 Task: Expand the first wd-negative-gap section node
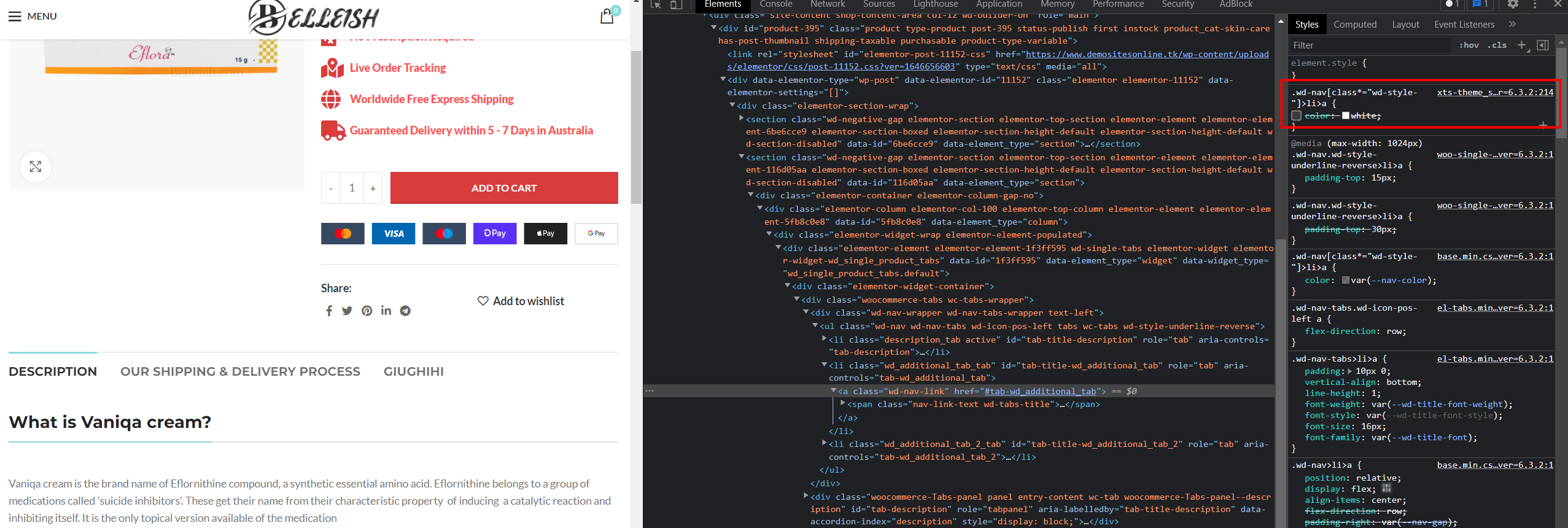(x=741, y=118)
